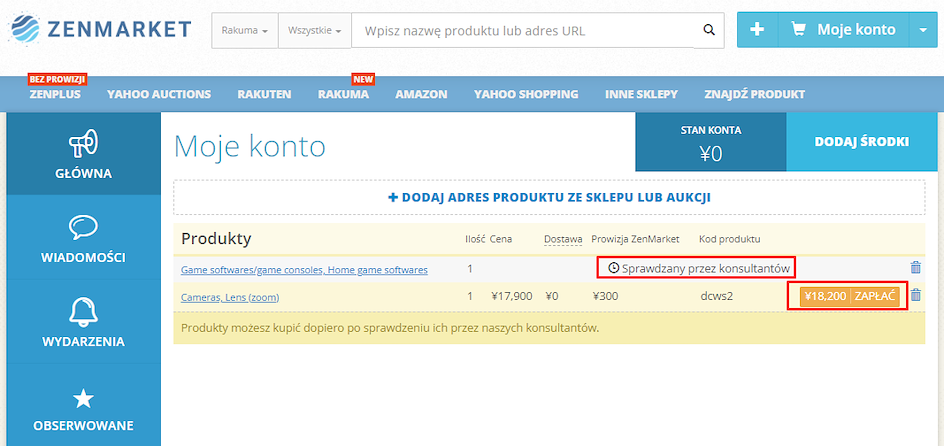Viewport: 944px width, 446px height.
Task: Go to Rakuten tab
Action: click(264, 94)
